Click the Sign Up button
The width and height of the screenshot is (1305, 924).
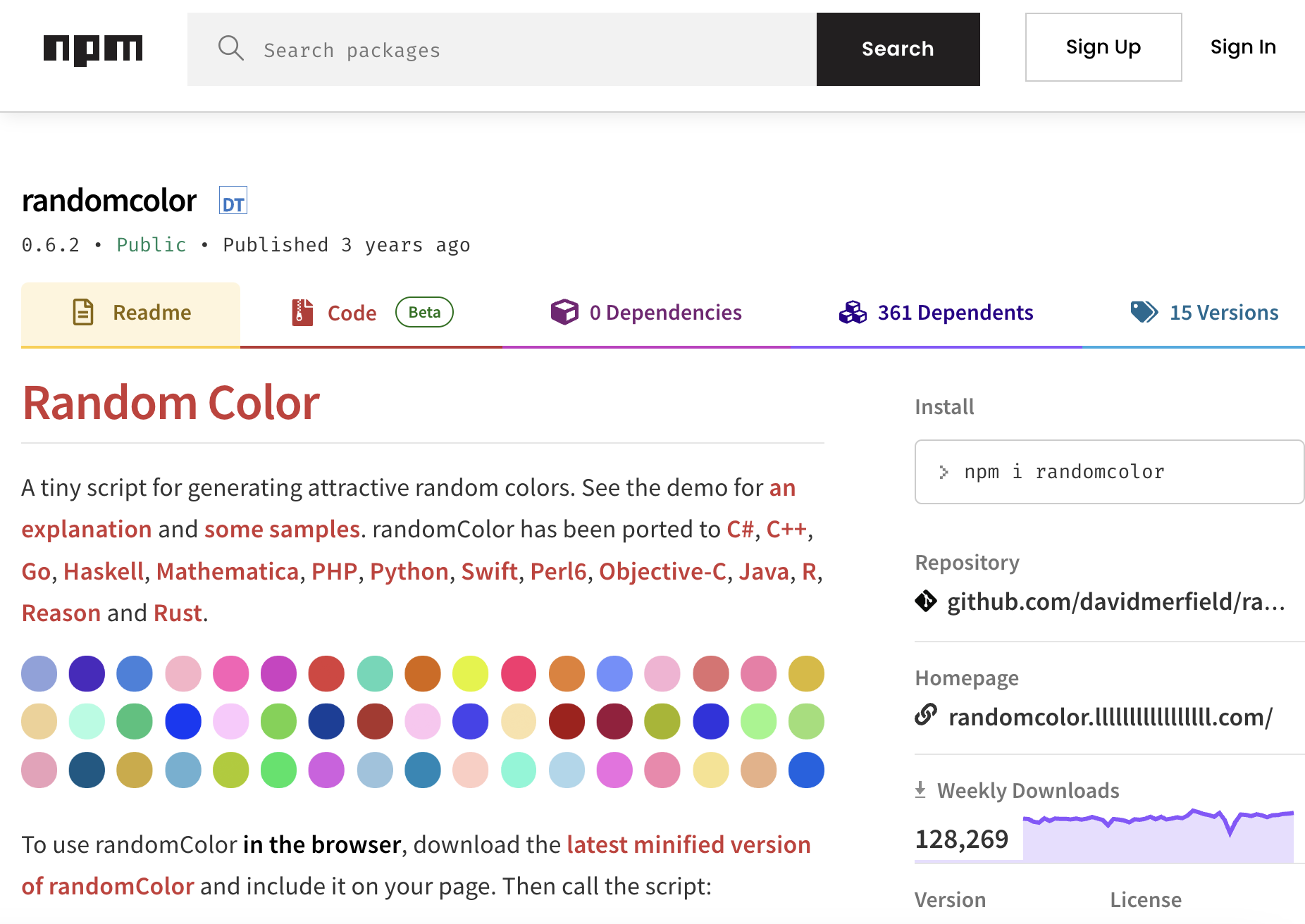[x=1103, y=47]
